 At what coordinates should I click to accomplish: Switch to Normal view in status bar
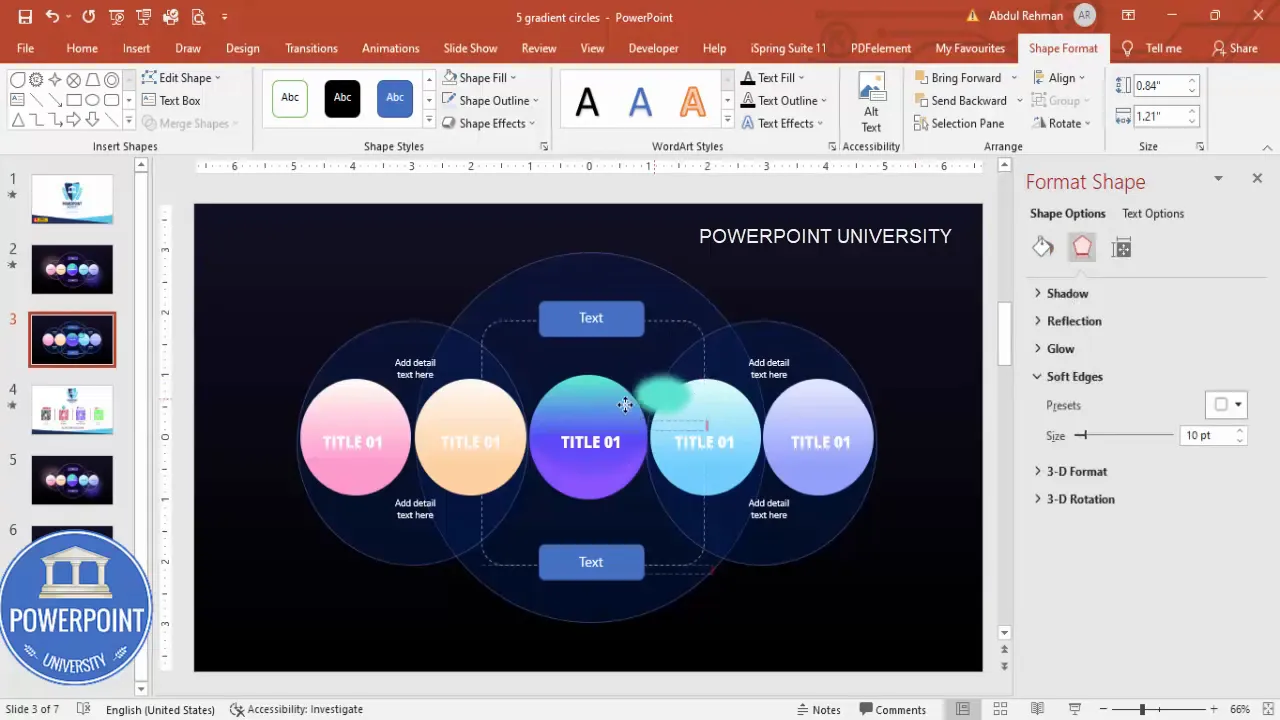tap(962, 709)
